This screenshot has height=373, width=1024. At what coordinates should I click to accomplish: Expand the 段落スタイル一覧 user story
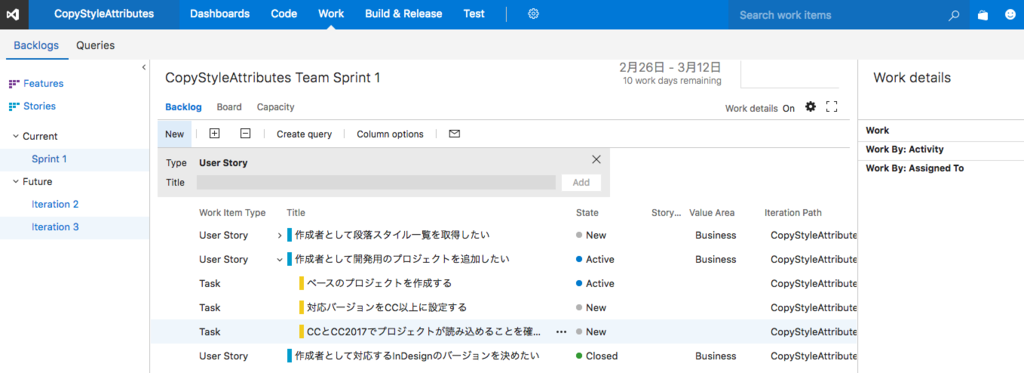click(280, 235)
